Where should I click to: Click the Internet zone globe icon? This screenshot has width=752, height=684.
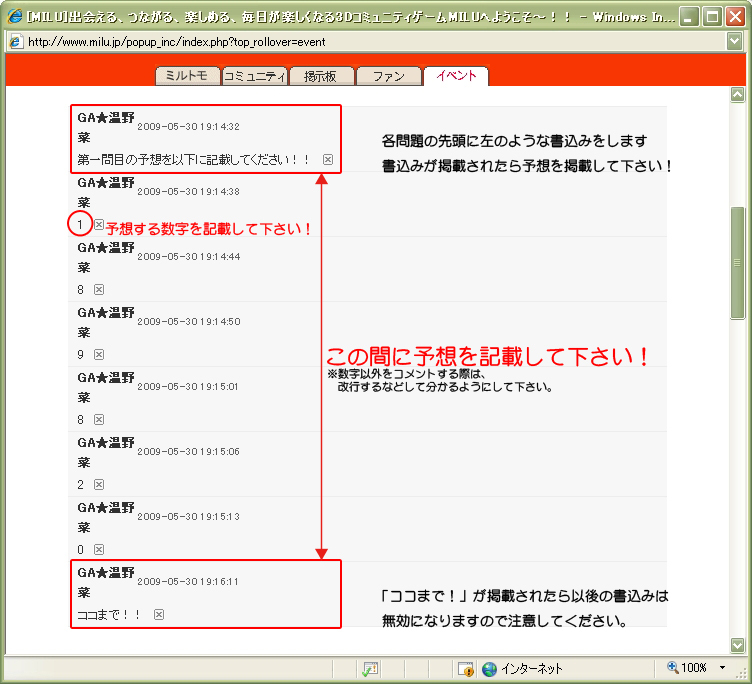coord(490,668)
